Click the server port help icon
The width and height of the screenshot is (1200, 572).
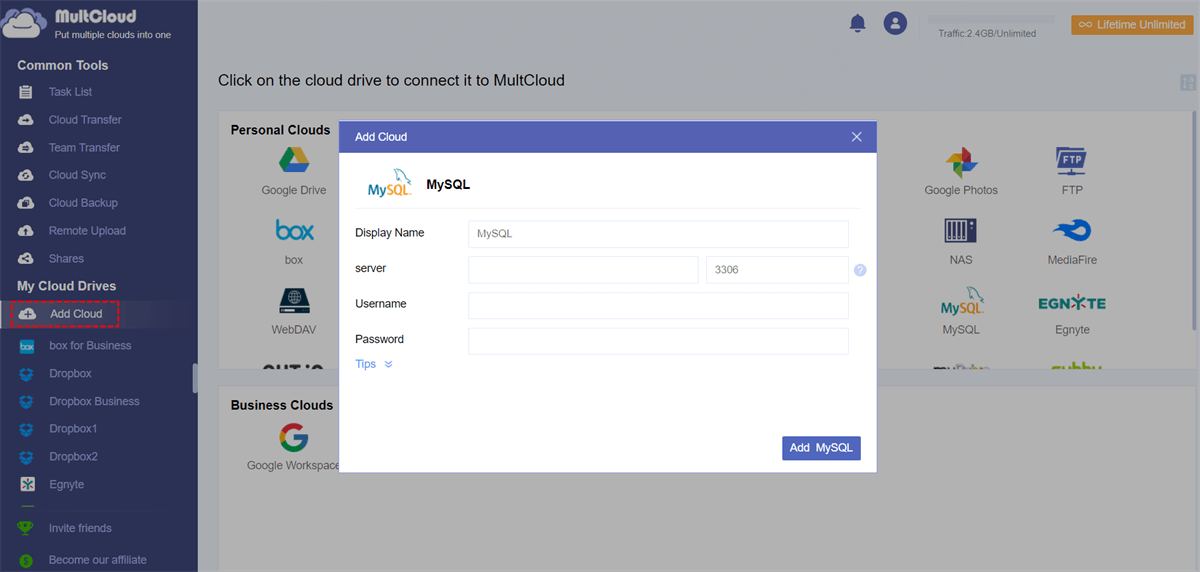click(x=860, y=270)
